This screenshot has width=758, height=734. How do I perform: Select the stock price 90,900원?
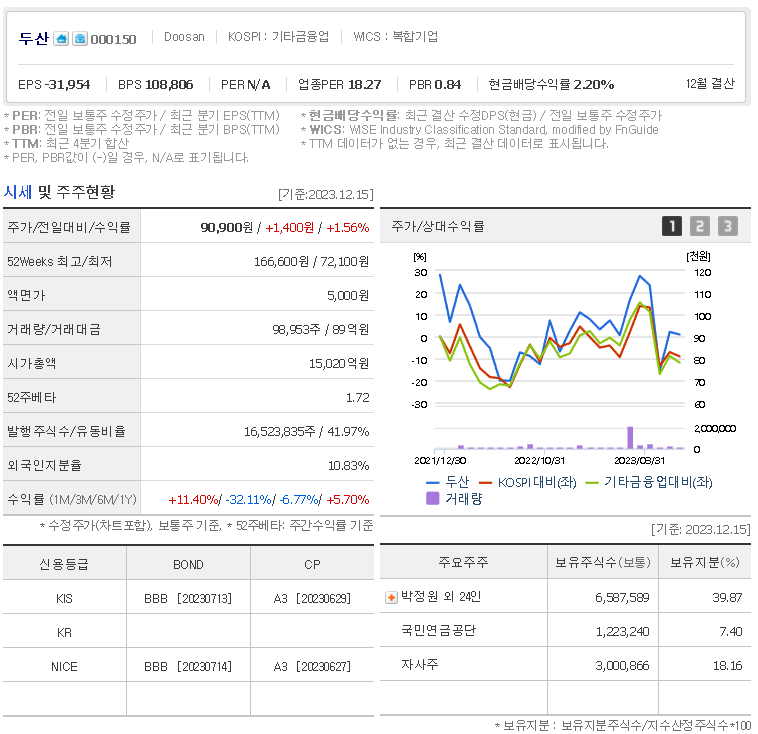[x=227, y=227]
